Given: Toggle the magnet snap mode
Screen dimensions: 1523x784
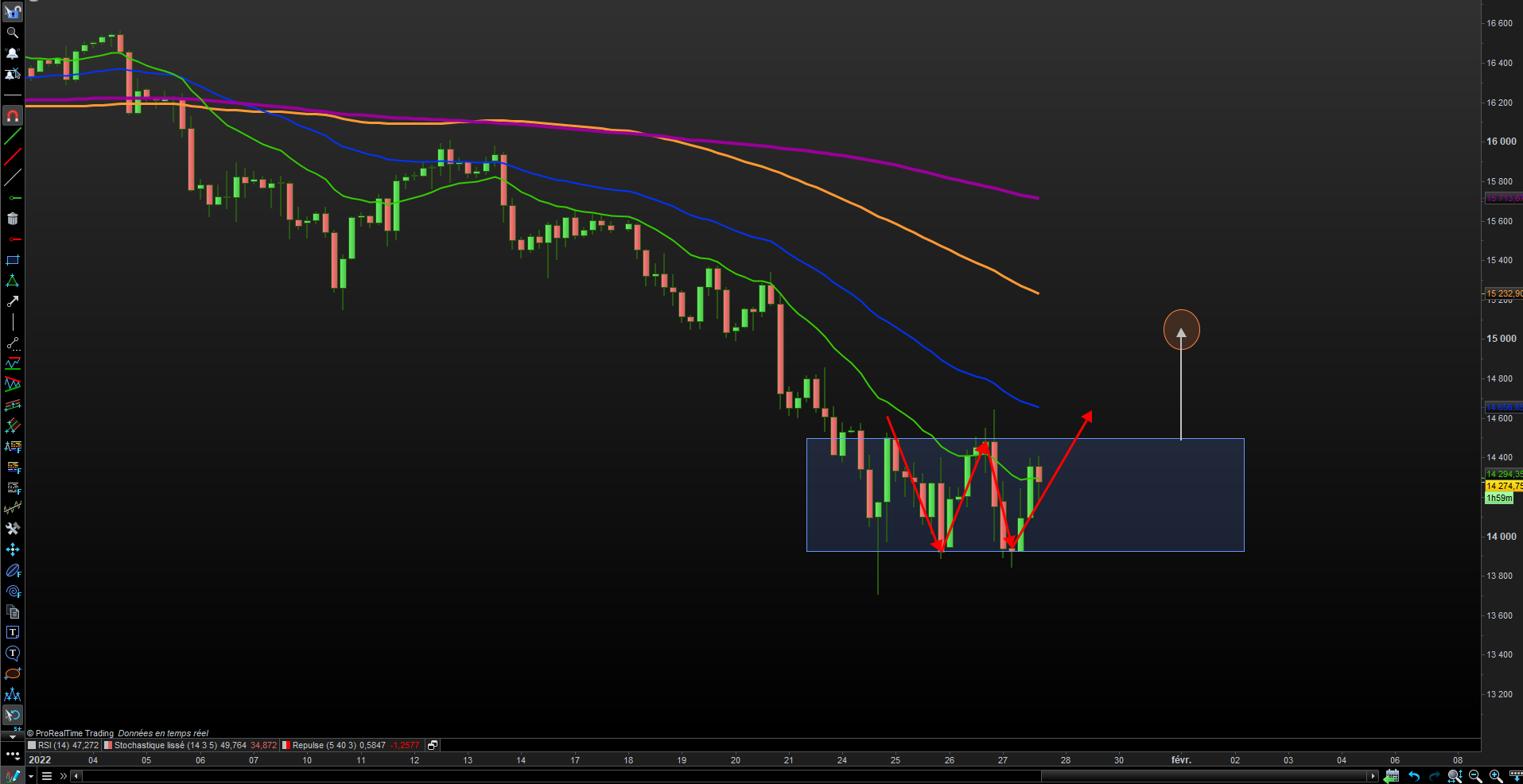Looking at the screenshot, I should tap(12, 116).
